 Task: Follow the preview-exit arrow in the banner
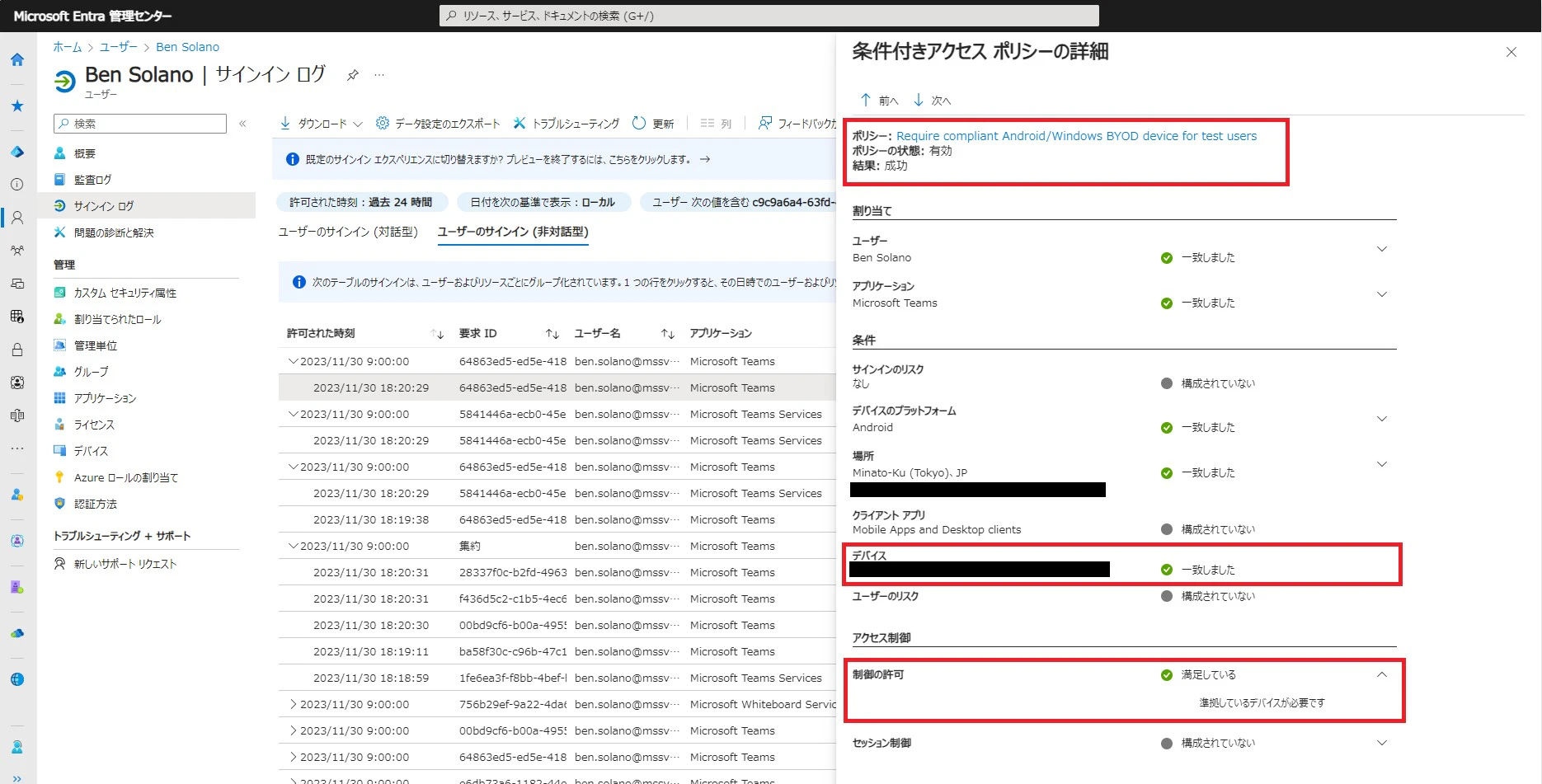(705, 159)
